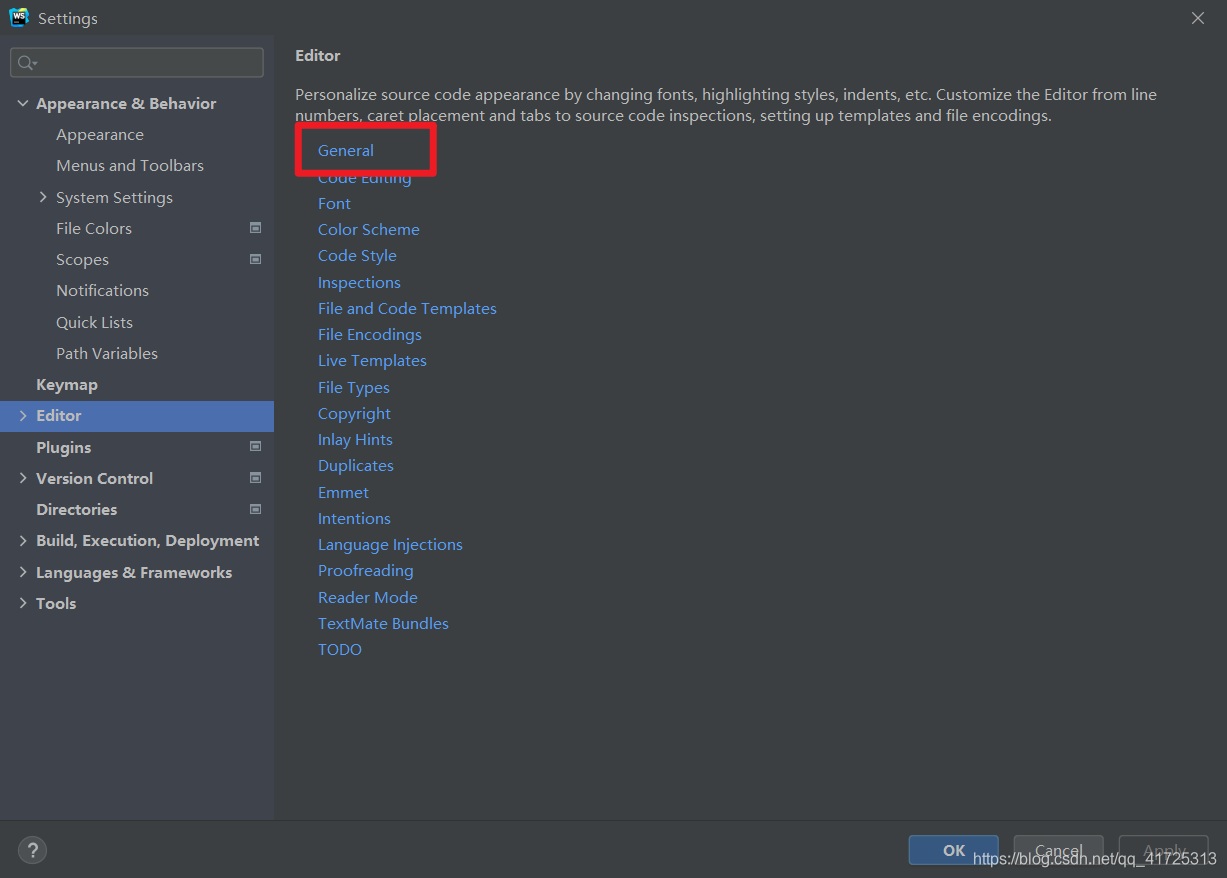This screenshot has width=1227, height=878.
Task: Click the project-level icon next to Directories
Action: point(255,509)
